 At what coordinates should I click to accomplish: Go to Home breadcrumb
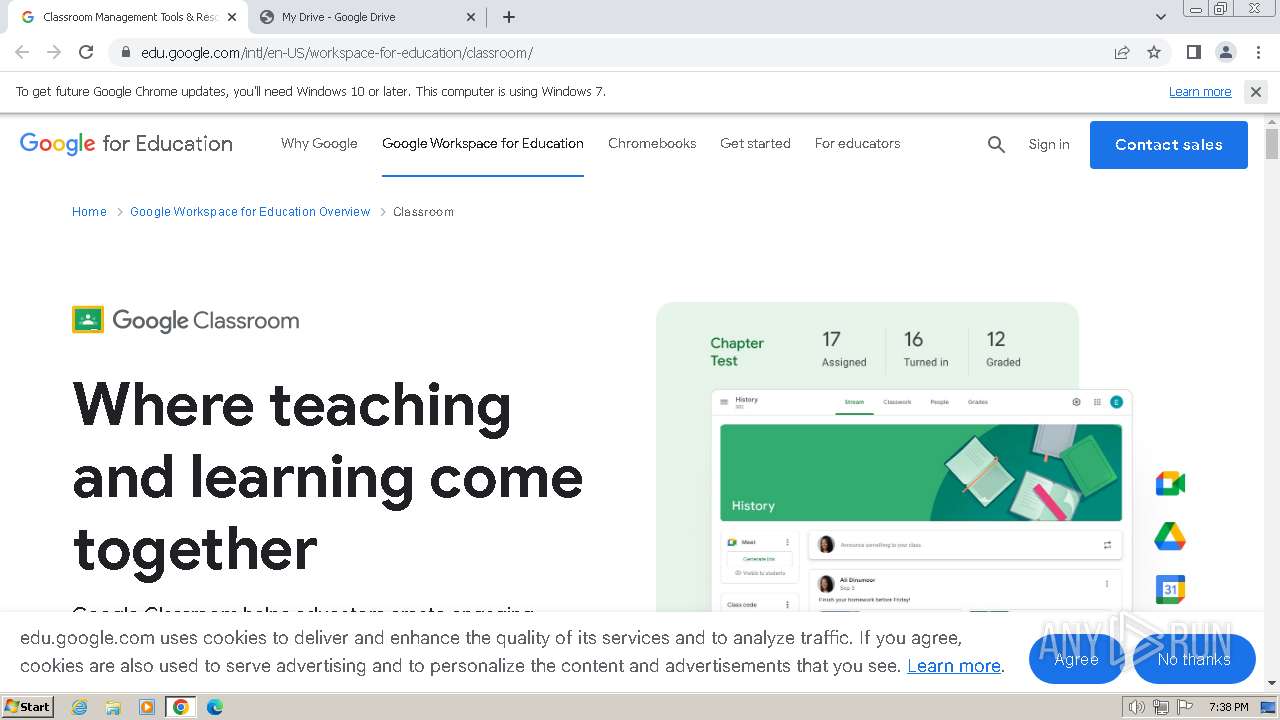click(89, 212)
